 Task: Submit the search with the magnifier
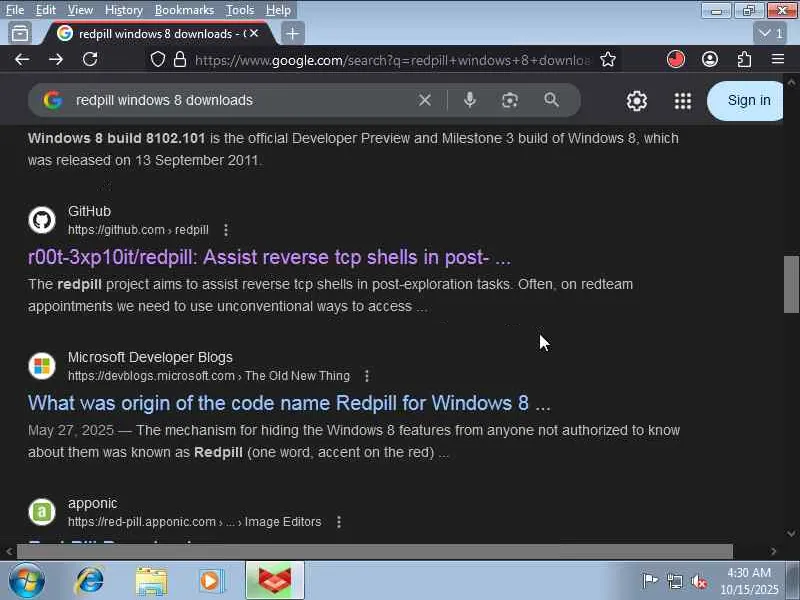[552, 100]
